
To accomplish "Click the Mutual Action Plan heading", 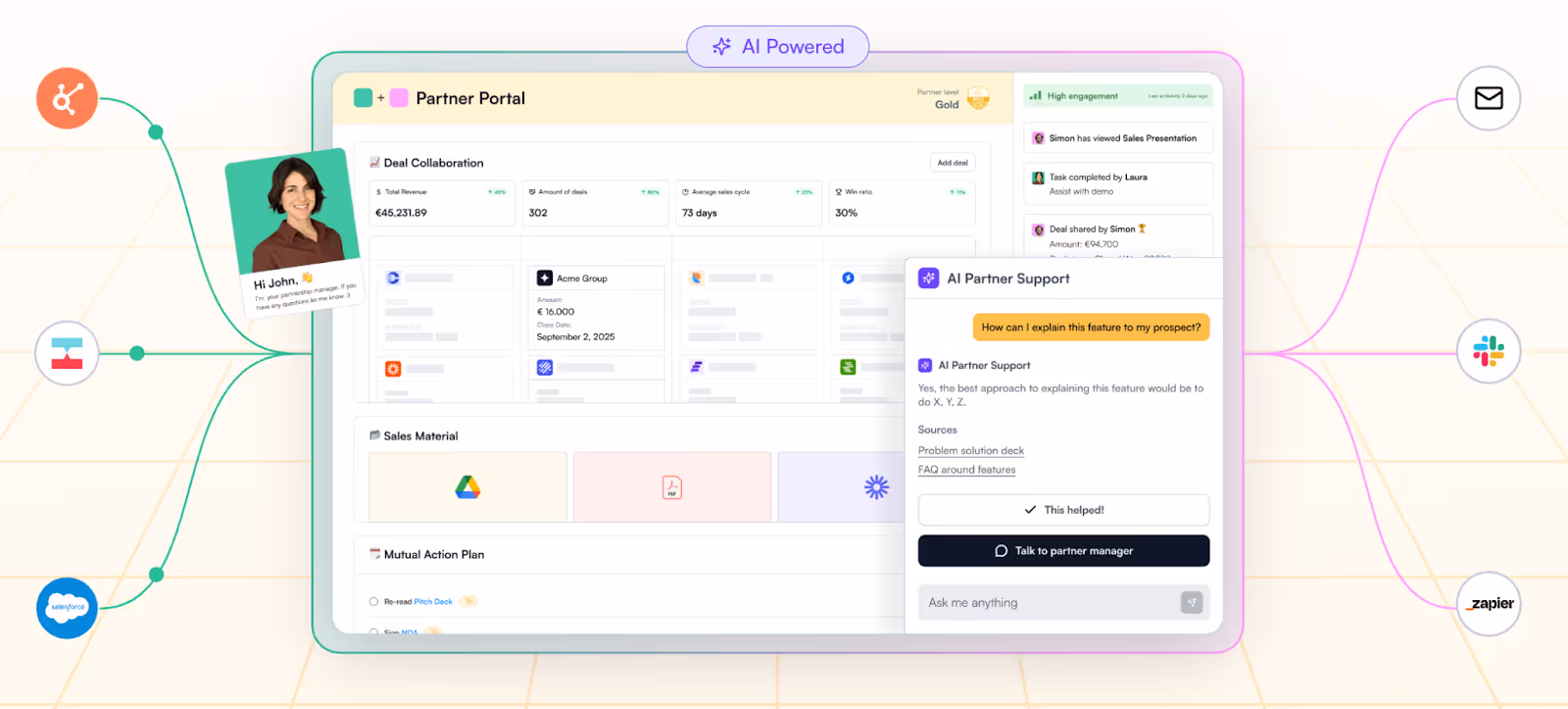I will tap(434, 554).
